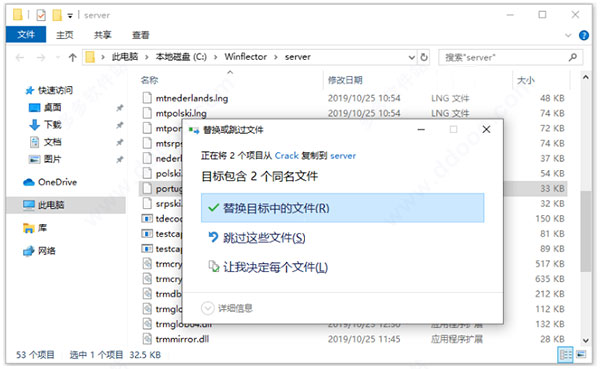Click the trmmirror.dll file icon

click(147, 339)
